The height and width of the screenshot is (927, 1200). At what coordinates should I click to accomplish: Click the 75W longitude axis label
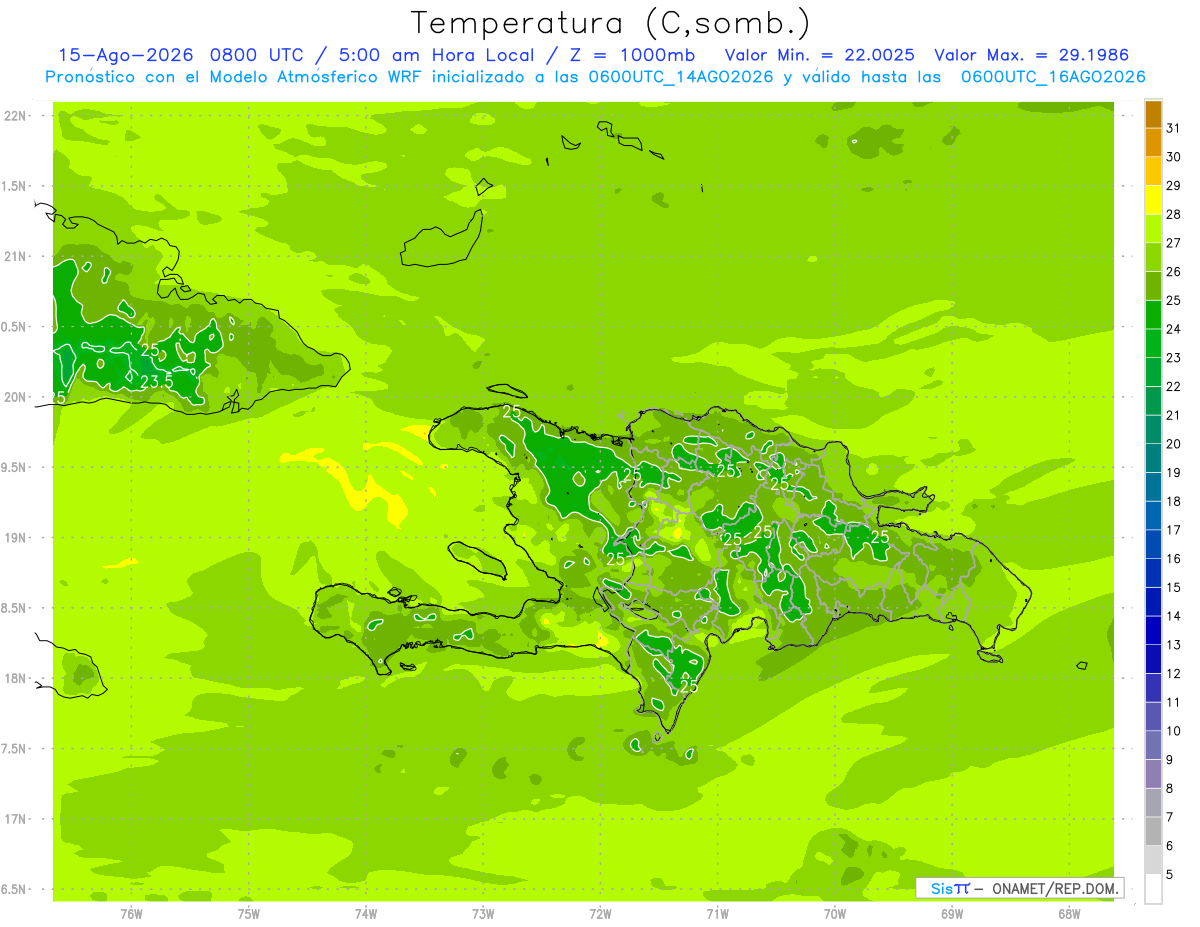coord(248,913)
